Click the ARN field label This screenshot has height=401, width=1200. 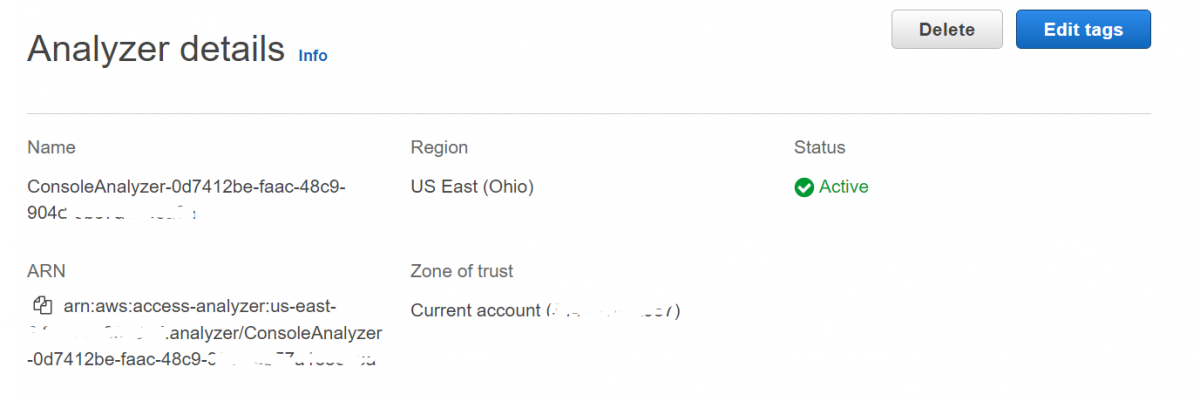point(46,271)
